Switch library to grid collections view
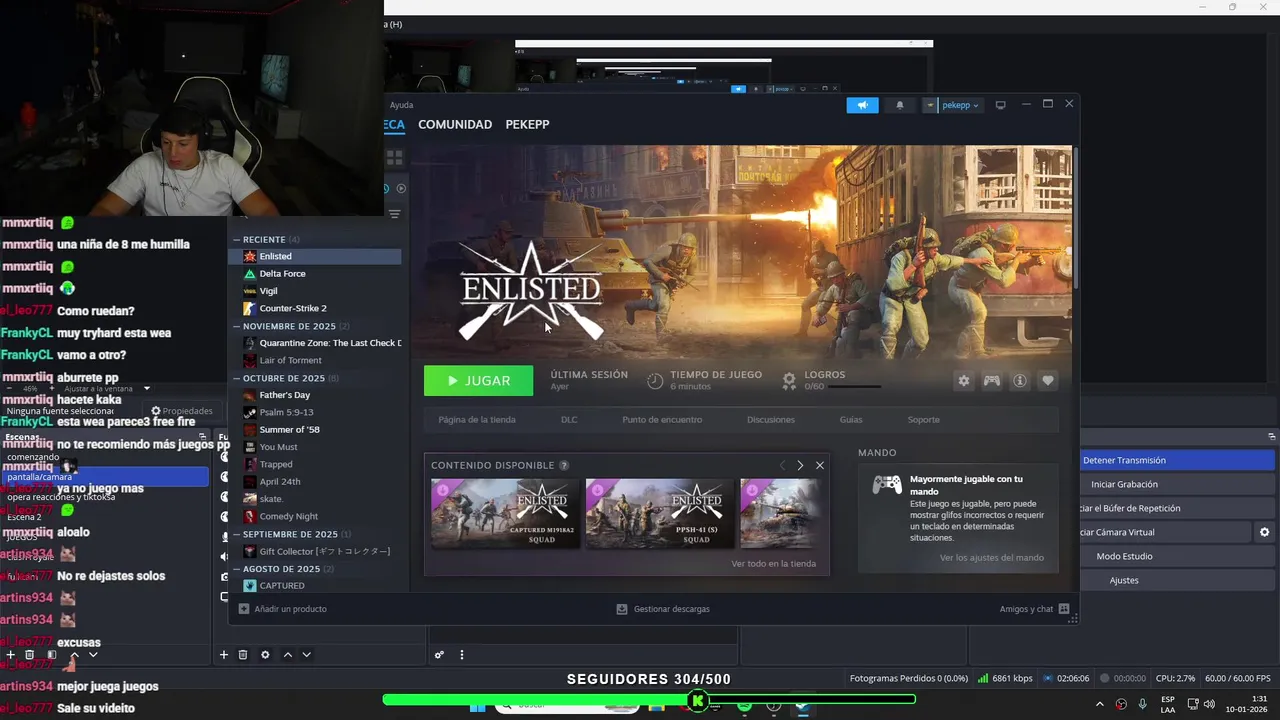1280x720 pixels. pyautogui.click(x=394, y=158)
